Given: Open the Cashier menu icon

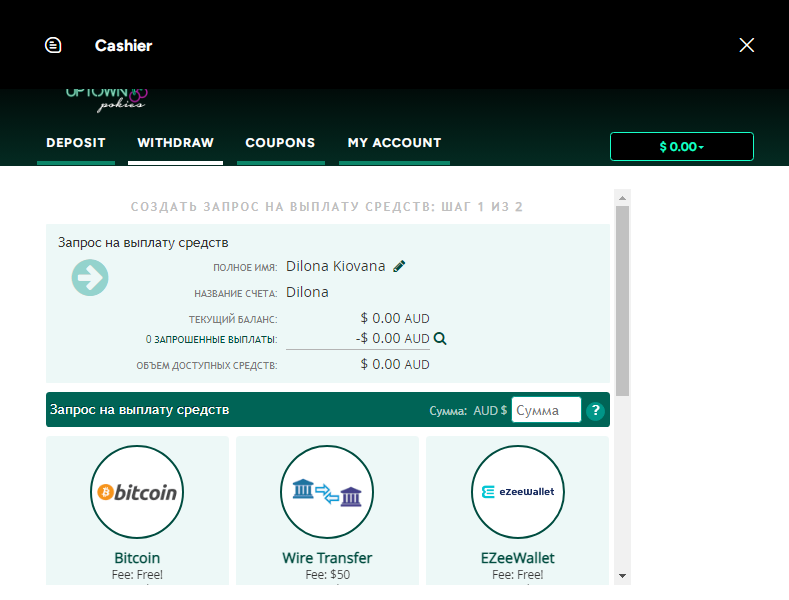Looking at the screenshot, I should (53, 45).
